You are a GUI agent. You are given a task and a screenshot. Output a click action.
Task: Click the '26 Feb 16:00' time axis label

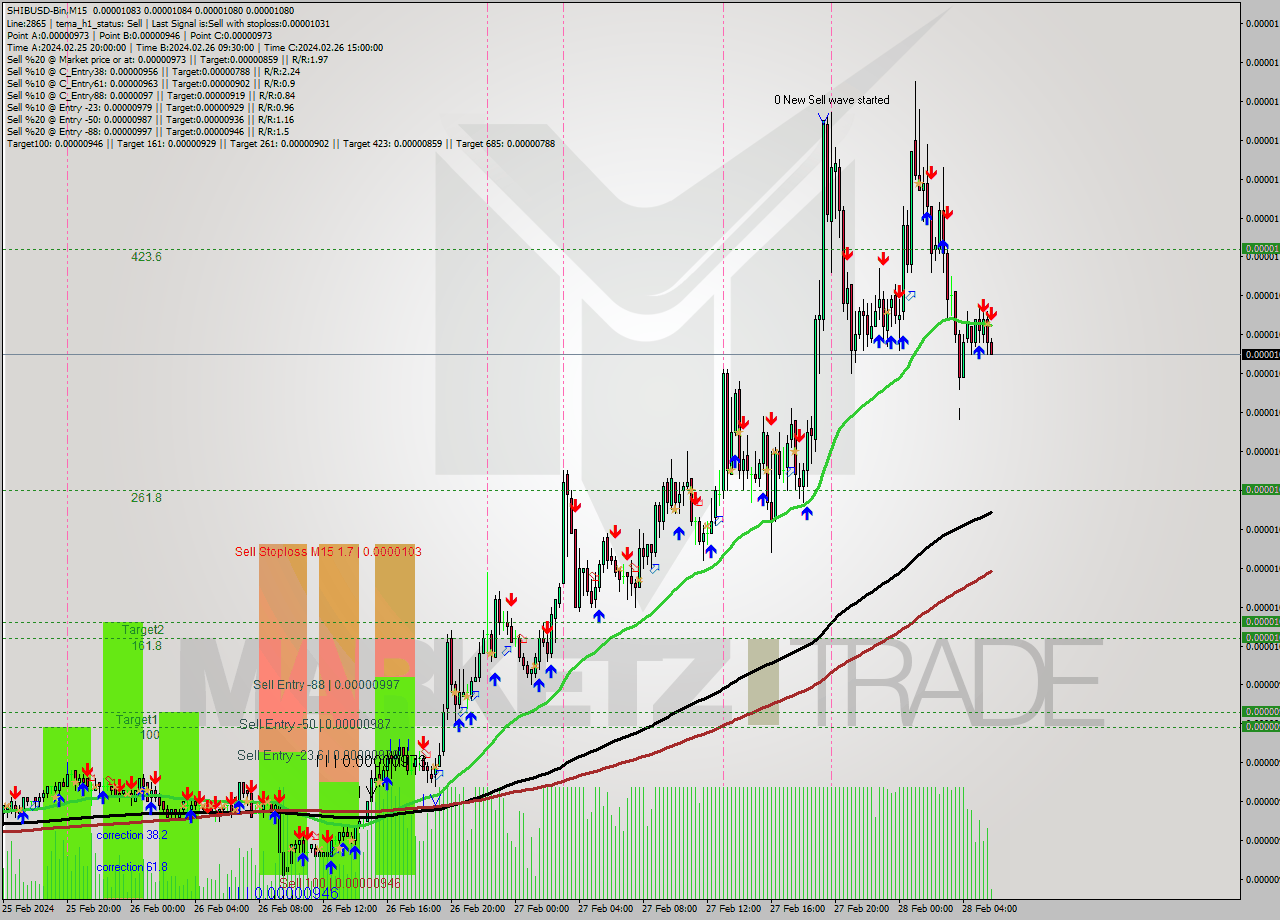click(x=413, y=909)
